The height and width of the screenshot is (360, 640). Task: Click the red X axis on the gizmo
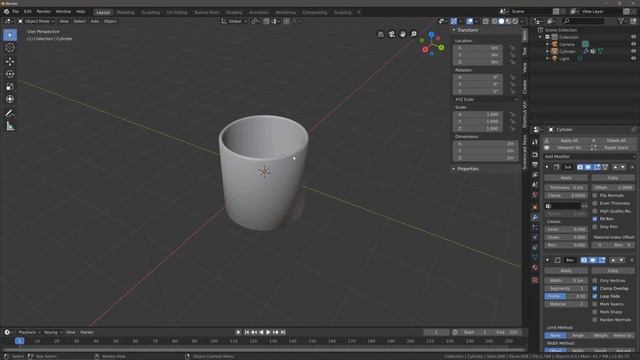(425, 49)
